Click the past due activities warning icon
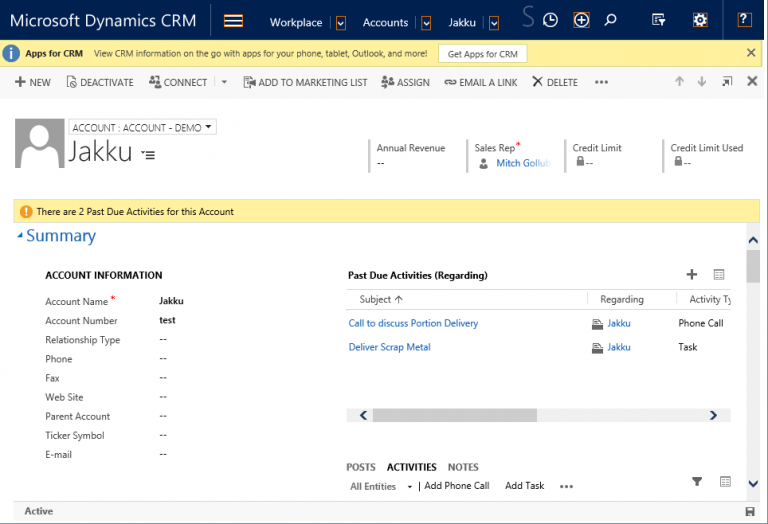768x524 pixels. [25, 212]
